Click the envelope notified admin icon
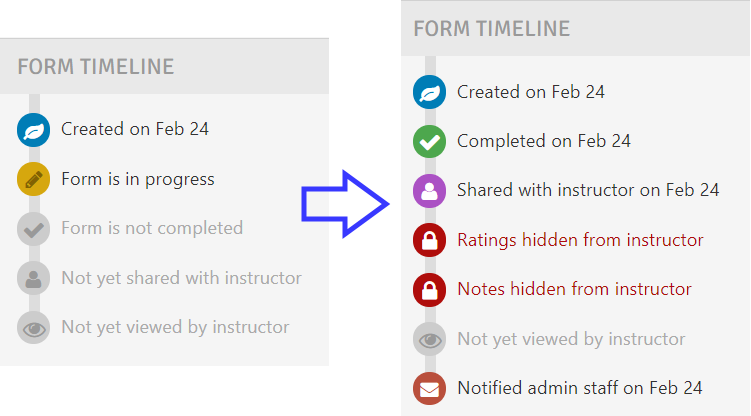Image resolution: width=751 pixels, height=416 pixels. coord(430,388)
